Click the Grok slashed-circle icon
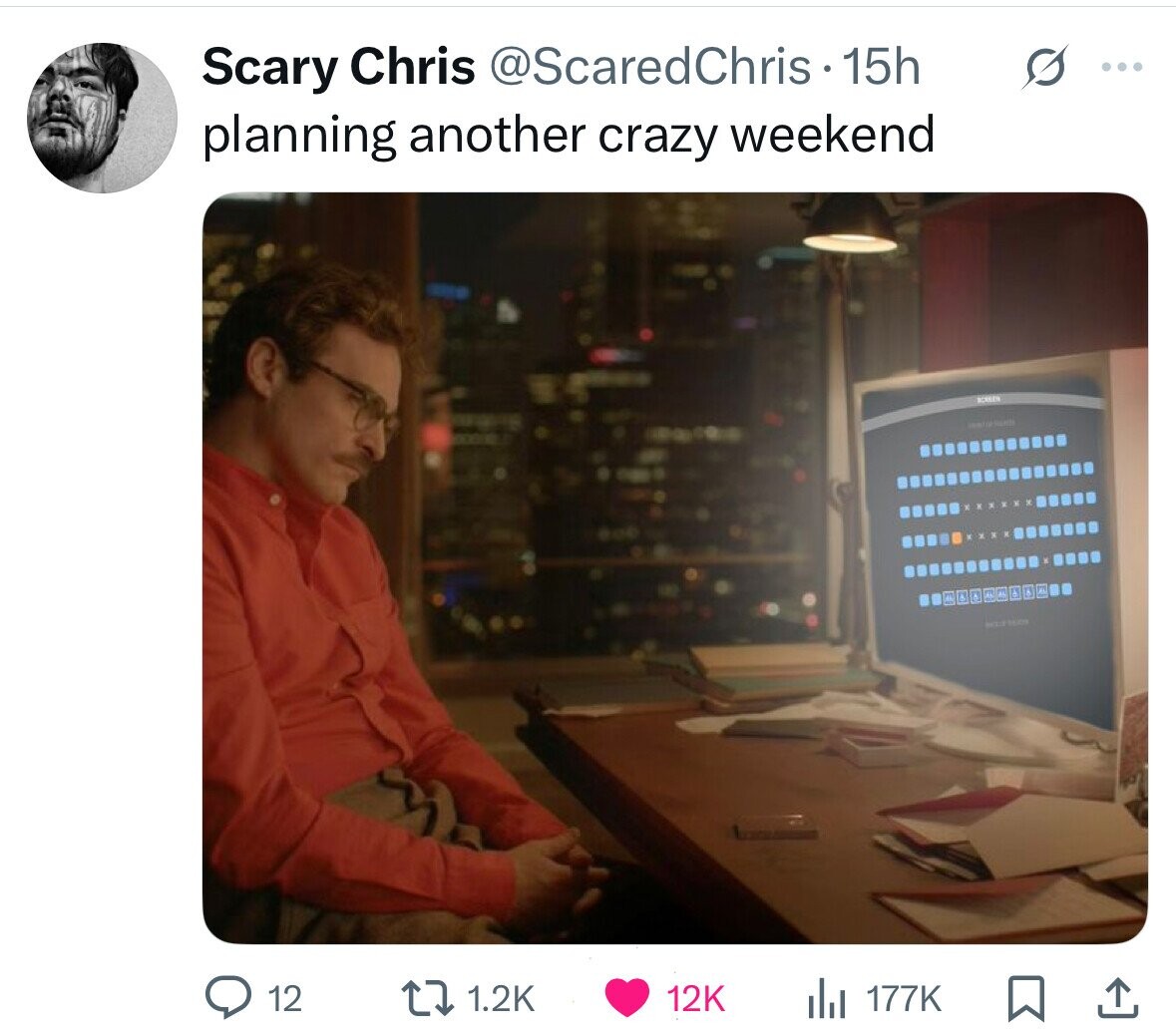1176x1034 pixels. coord(1044,68)
